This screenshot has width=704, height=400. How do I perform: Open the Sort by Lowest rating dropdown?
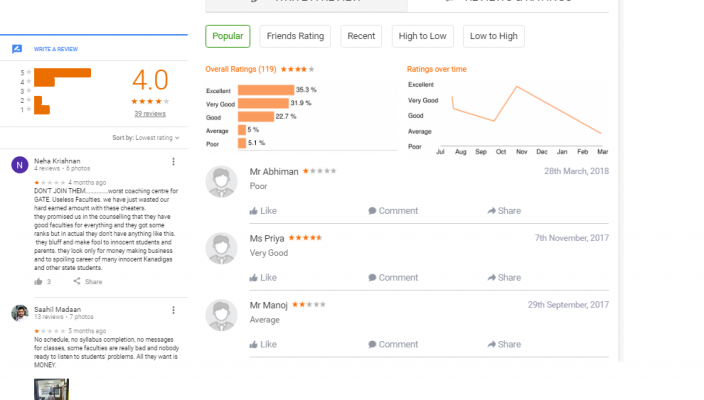[x=146, y=138]
